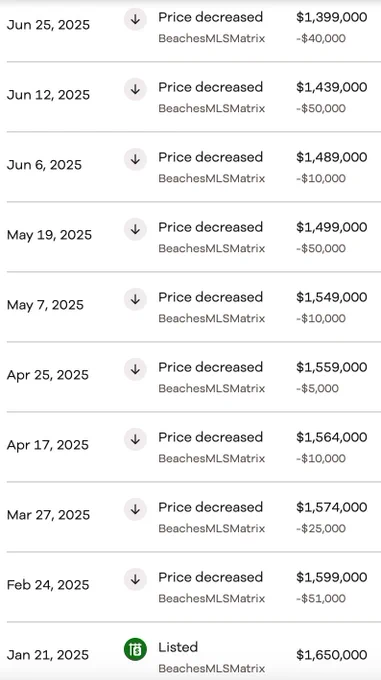Click the Jan 21, 2025 date

tap(48, 654)
